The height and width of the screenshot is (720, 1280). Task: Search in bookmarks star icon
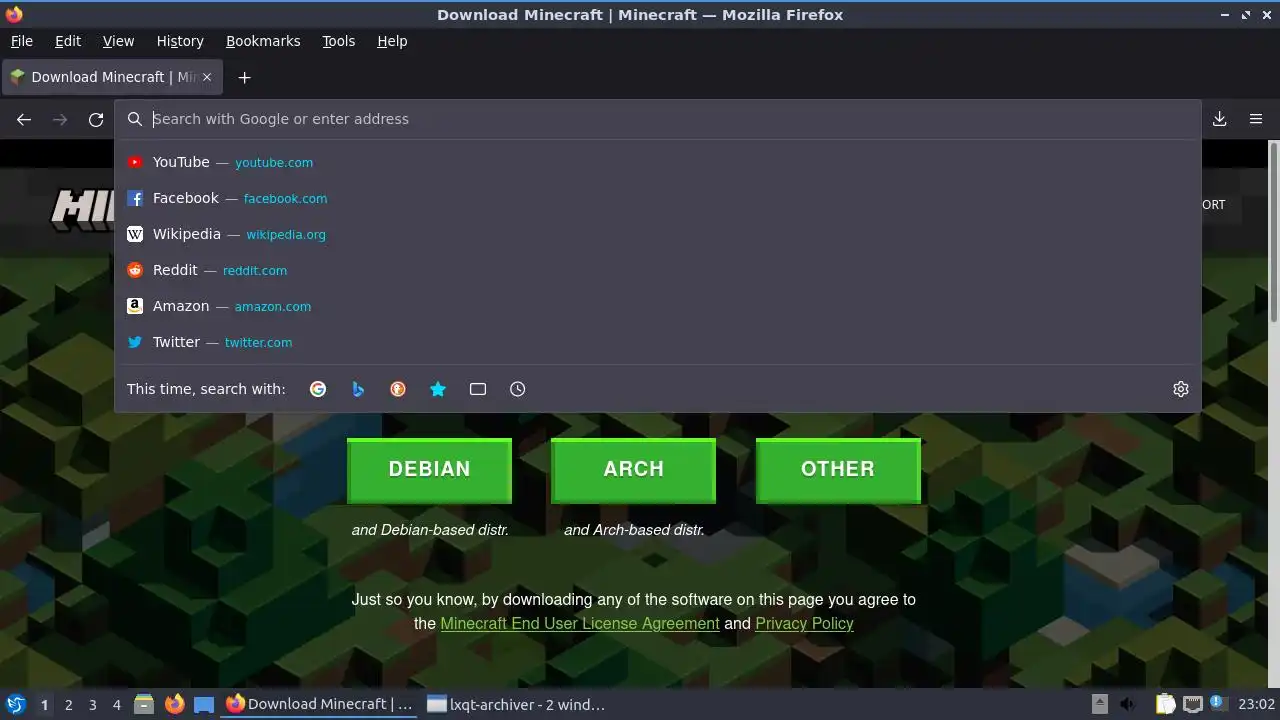(x=438, y=389)
